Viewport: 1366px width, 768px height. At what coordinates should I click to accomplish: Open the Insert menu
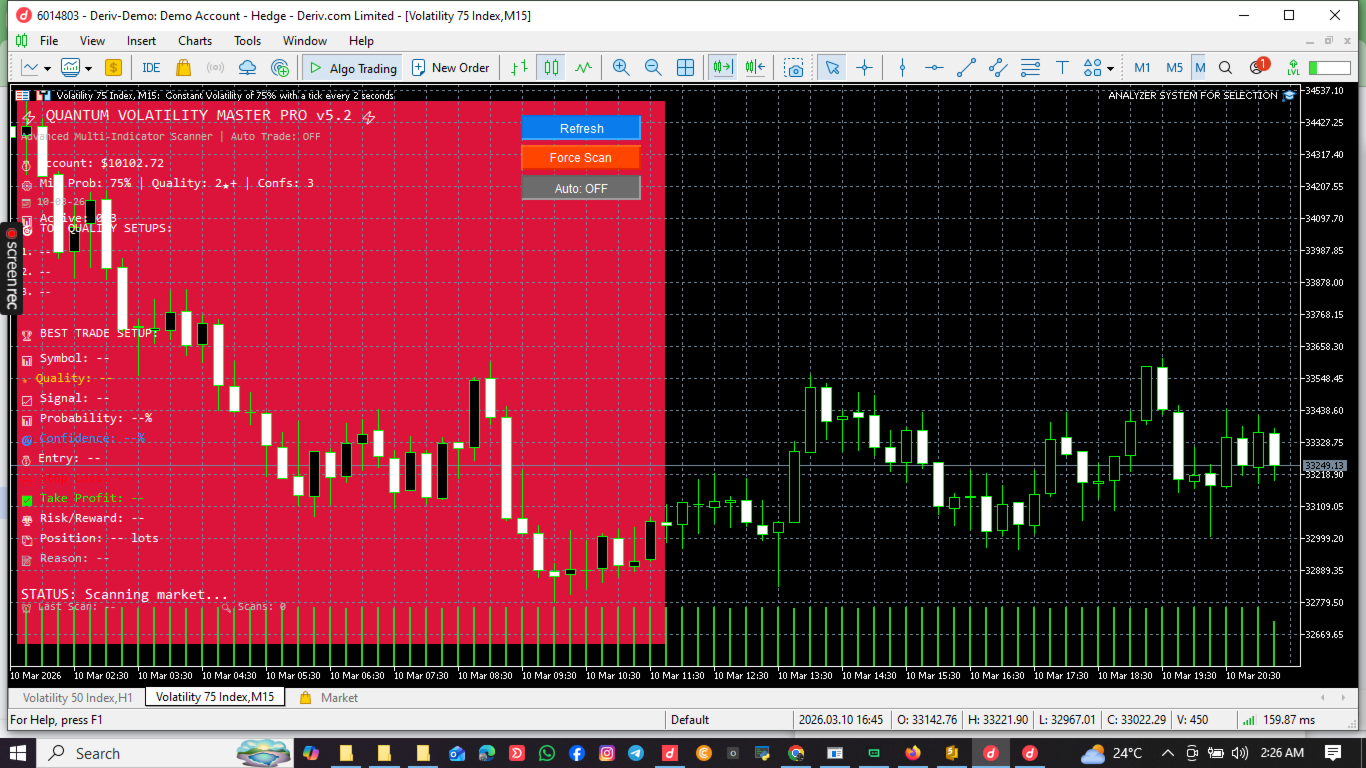(141, 41)
